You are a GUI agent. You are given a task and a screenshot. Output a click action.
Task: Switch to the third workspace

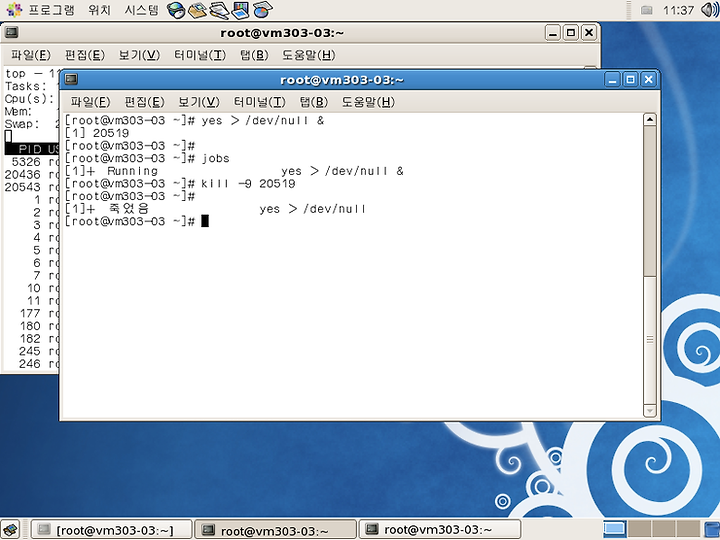664,529
